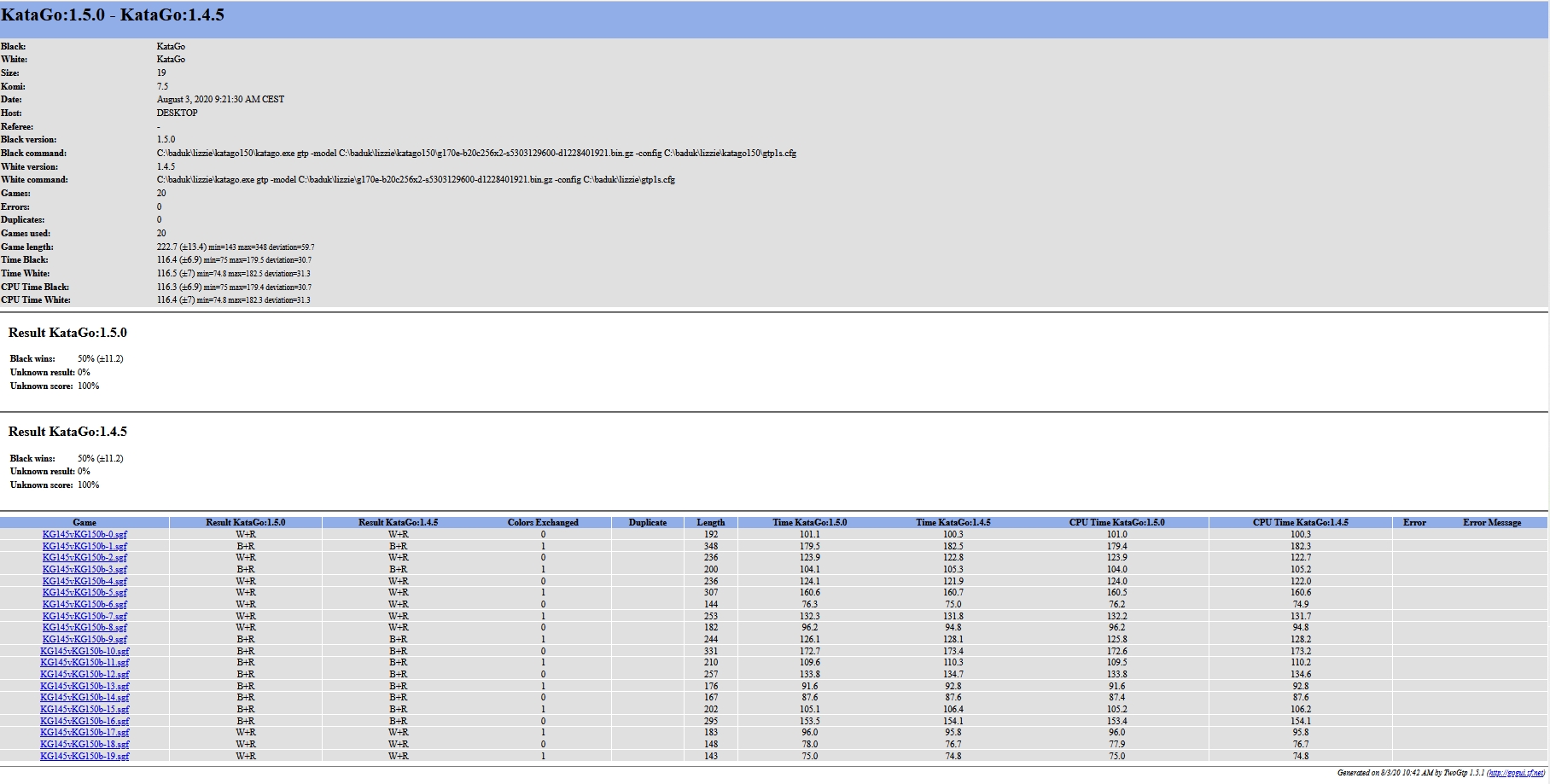Open the KG145vKG150b-10.sgf link

point(84,652)
